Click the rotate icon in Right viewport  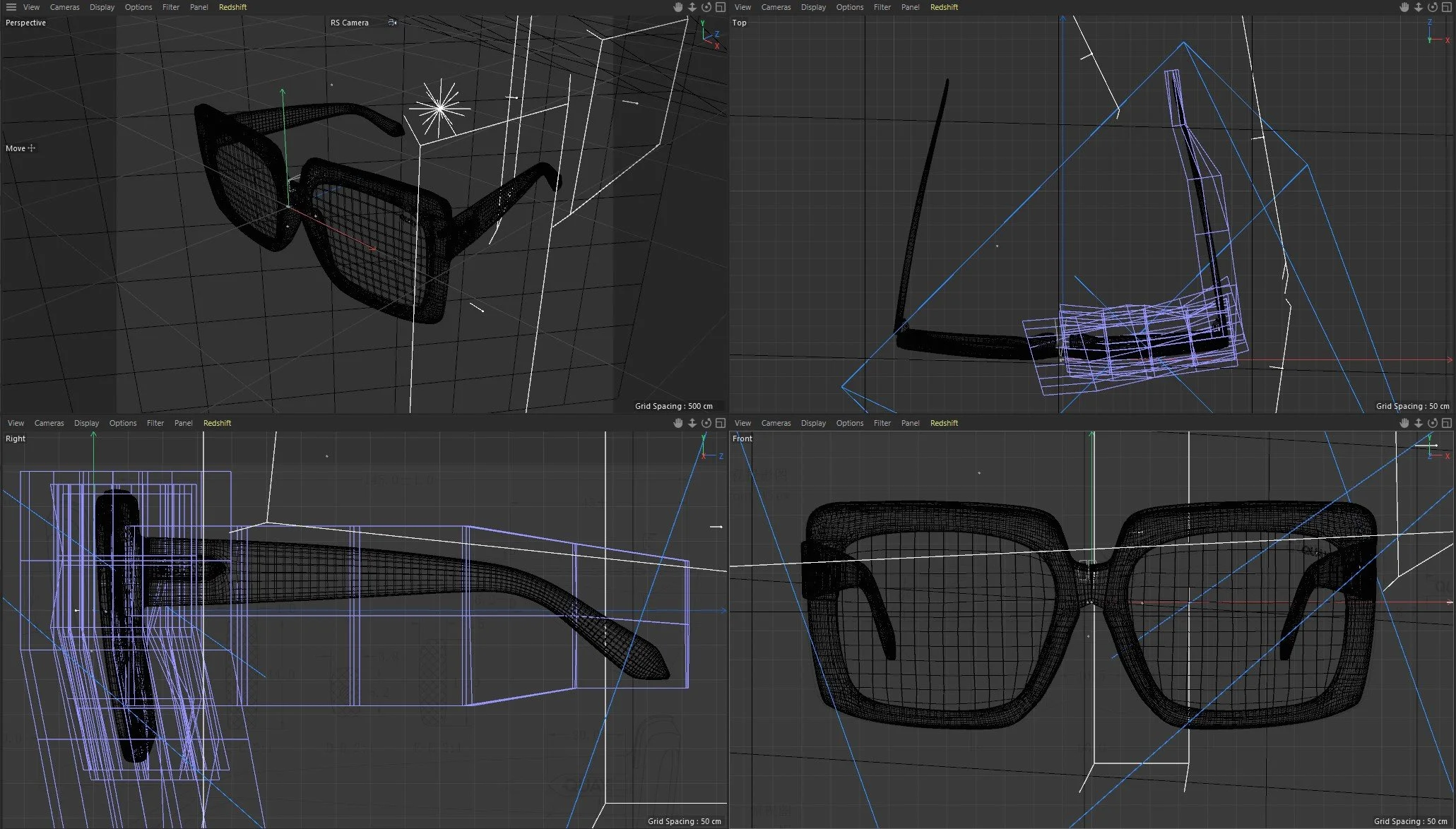click(x=706, y=423)
